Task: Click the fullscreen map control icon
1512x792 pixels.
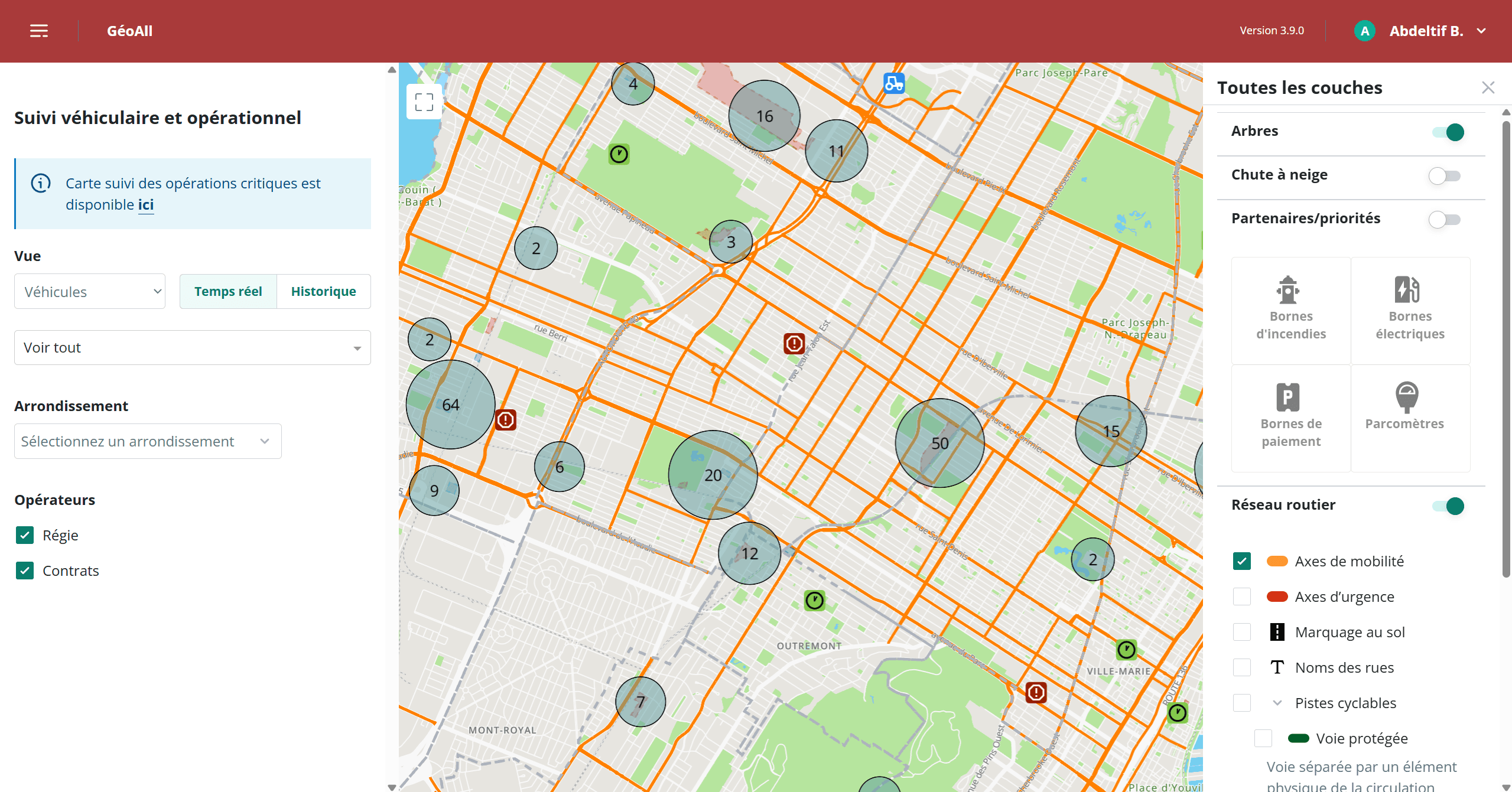Action: [x=425, y=101]
